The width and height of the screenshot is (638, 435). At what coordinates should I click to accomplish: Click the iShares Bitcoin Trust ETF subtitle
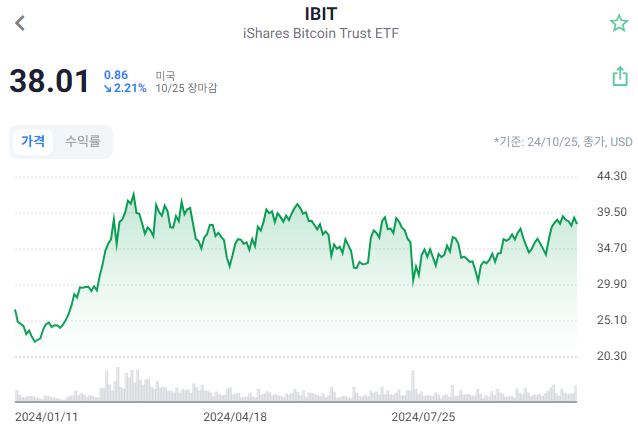[319, 34]
